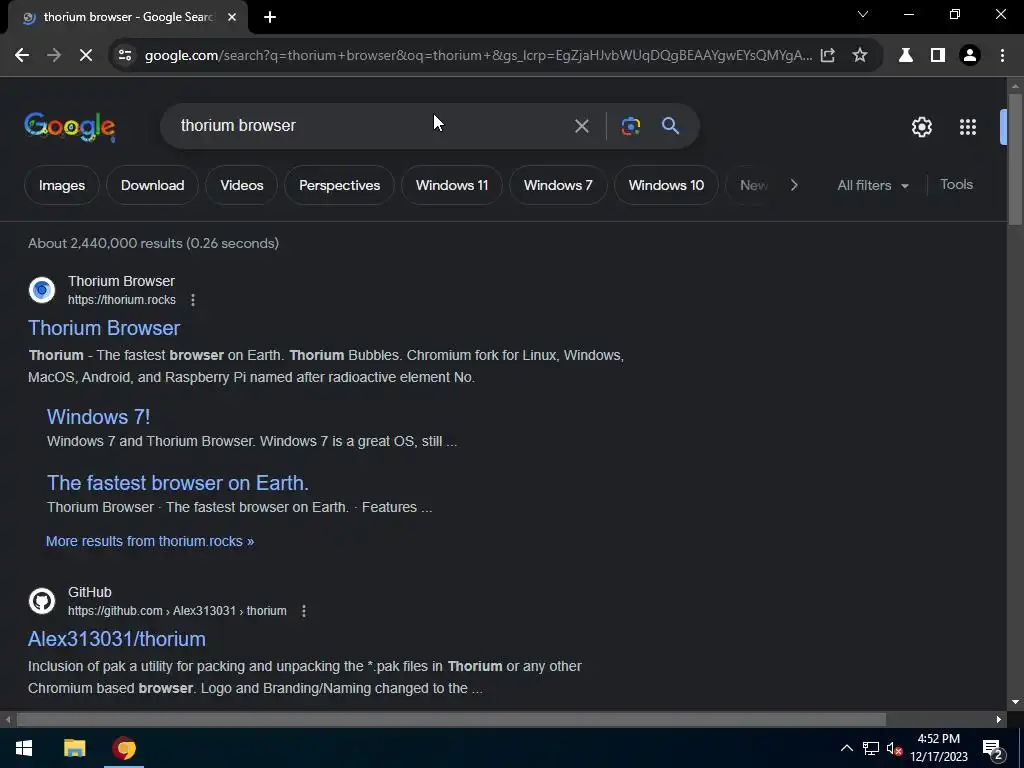
Task: Select the Windows 10 filter chip
Action: click(666, 185)
